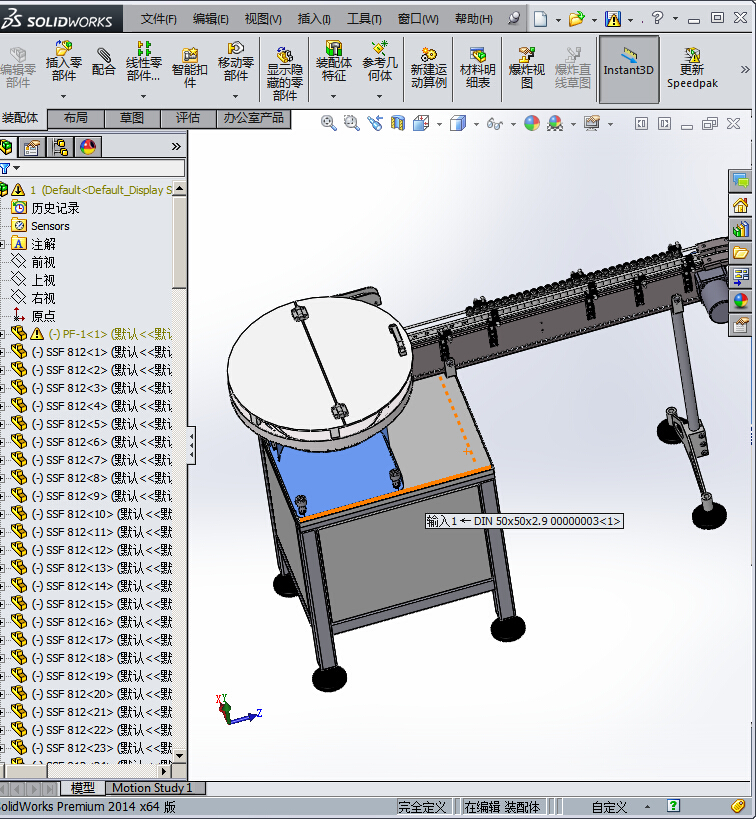The image size is (756, 819).
Task: Click Reference Geometry (参考几何体) icon
Action: pyautogui.click(x=380, y=61)
